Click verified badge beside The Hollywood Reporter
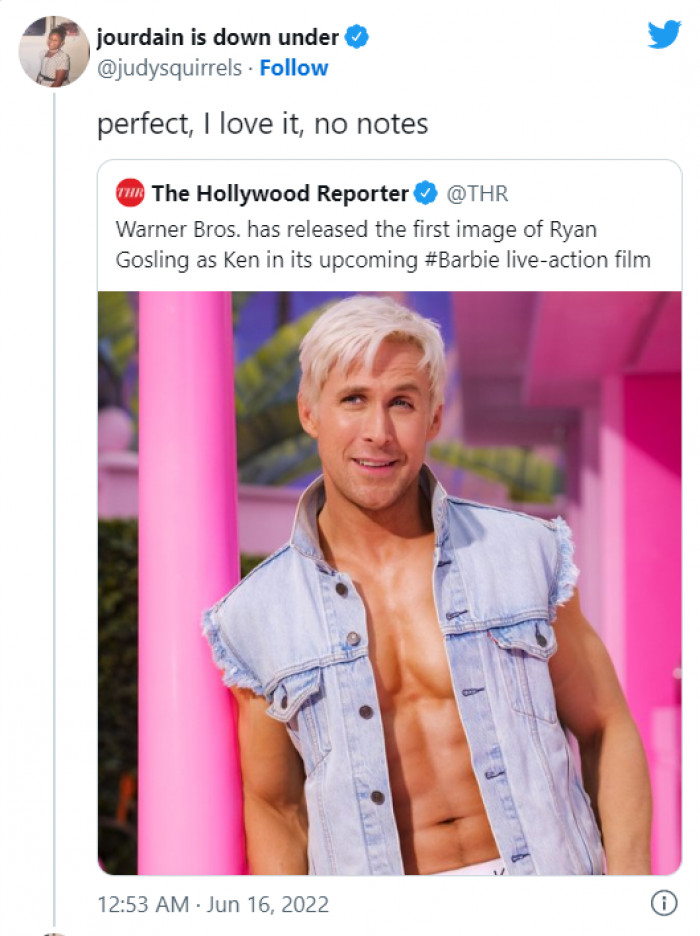This screenshot has width=700, height=936. (426, 193)
